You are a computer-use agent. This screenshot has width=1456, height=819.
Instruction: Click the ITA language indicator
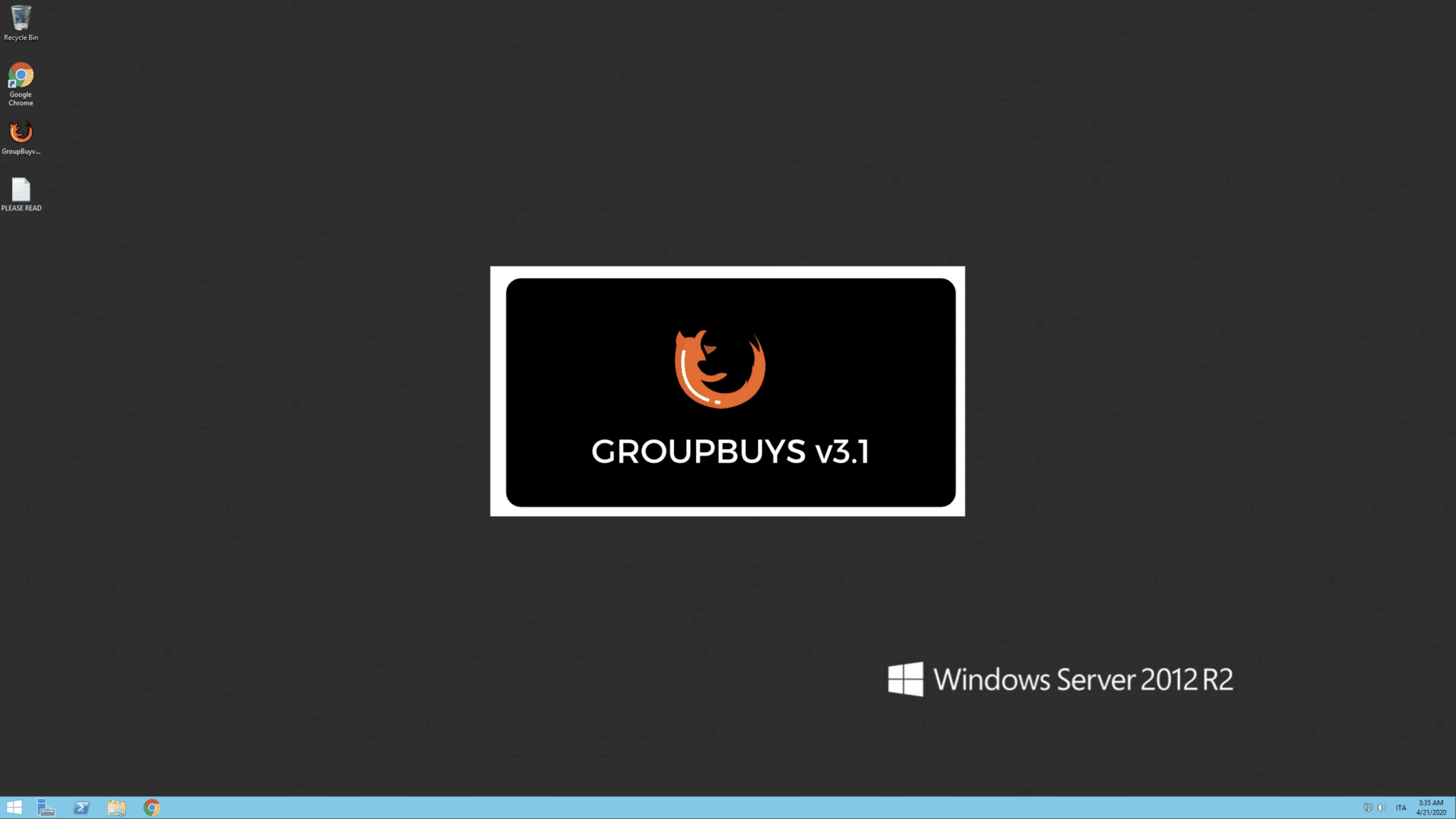[x=1401, y=808]
